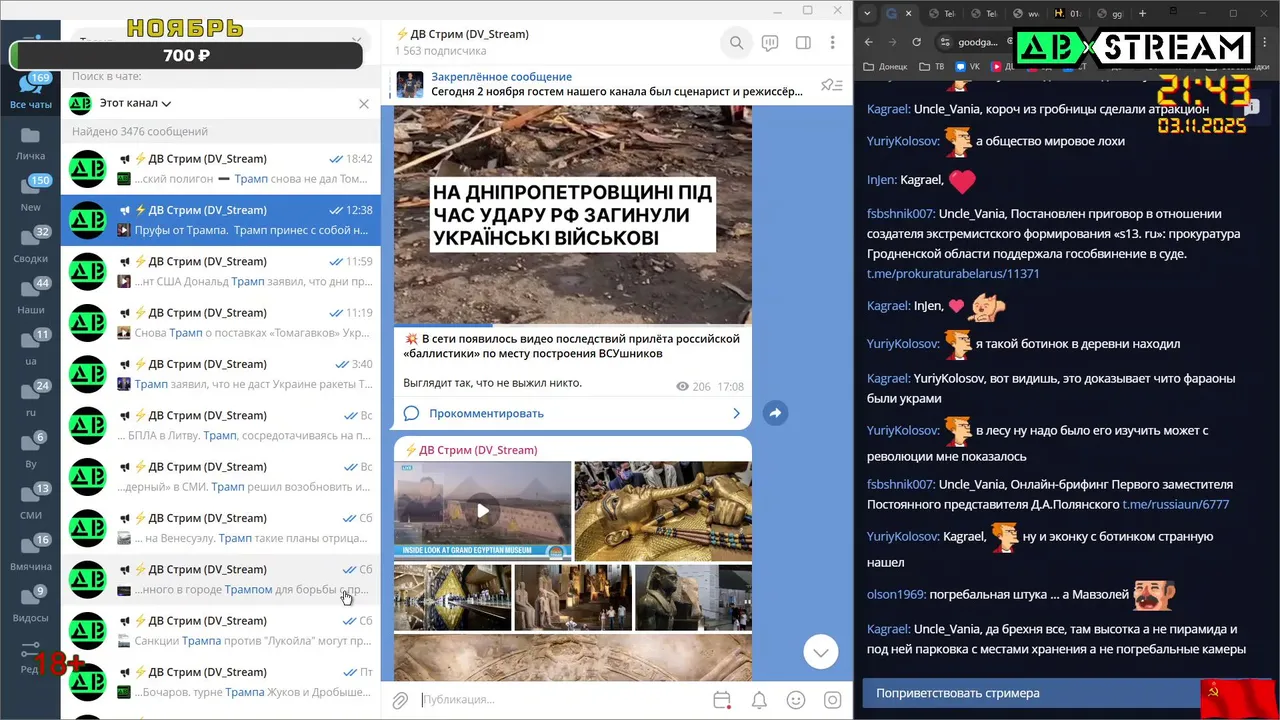Click the paperclip attach file icon

pos(400,700)
